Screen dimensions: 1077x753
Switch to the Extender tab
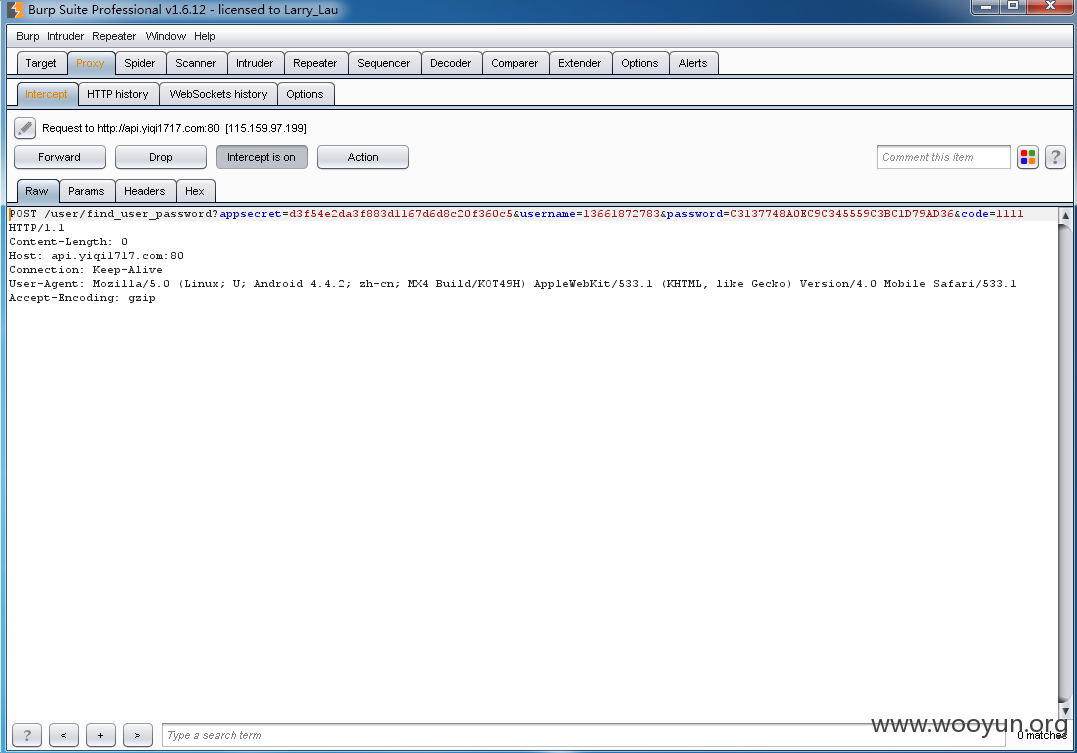pyautogui.click(x=580, y=63)
